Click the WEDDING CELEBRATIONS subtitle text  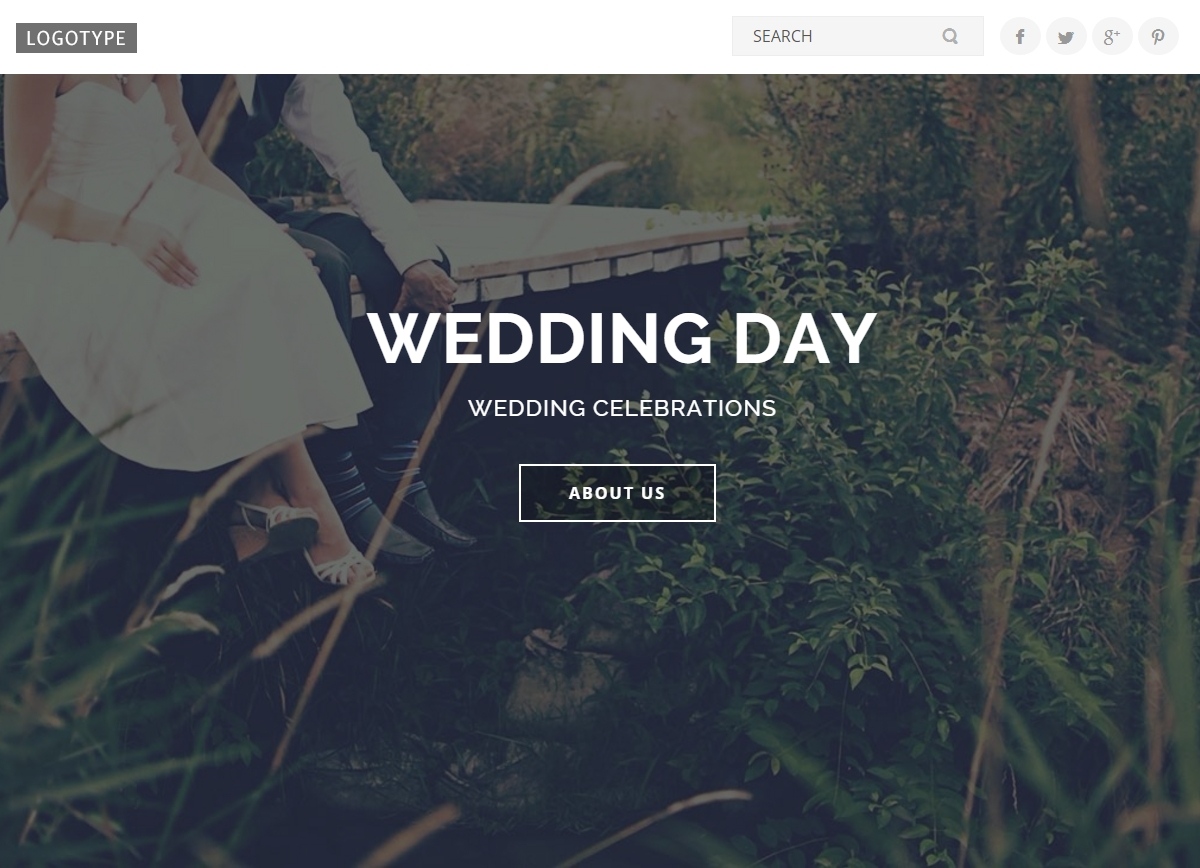point(622,408)
